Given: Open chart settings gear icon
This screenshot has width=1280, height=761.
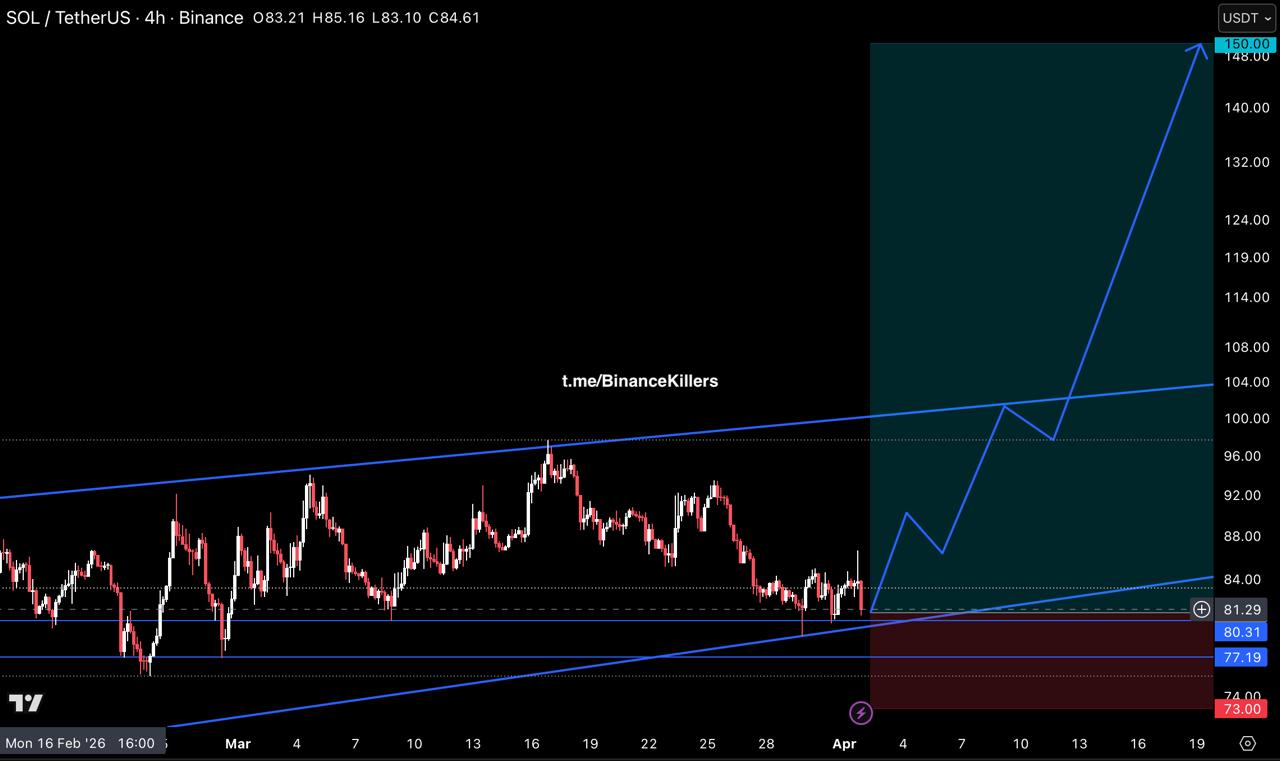Looking at the screenshot, I should (1247, 743).
